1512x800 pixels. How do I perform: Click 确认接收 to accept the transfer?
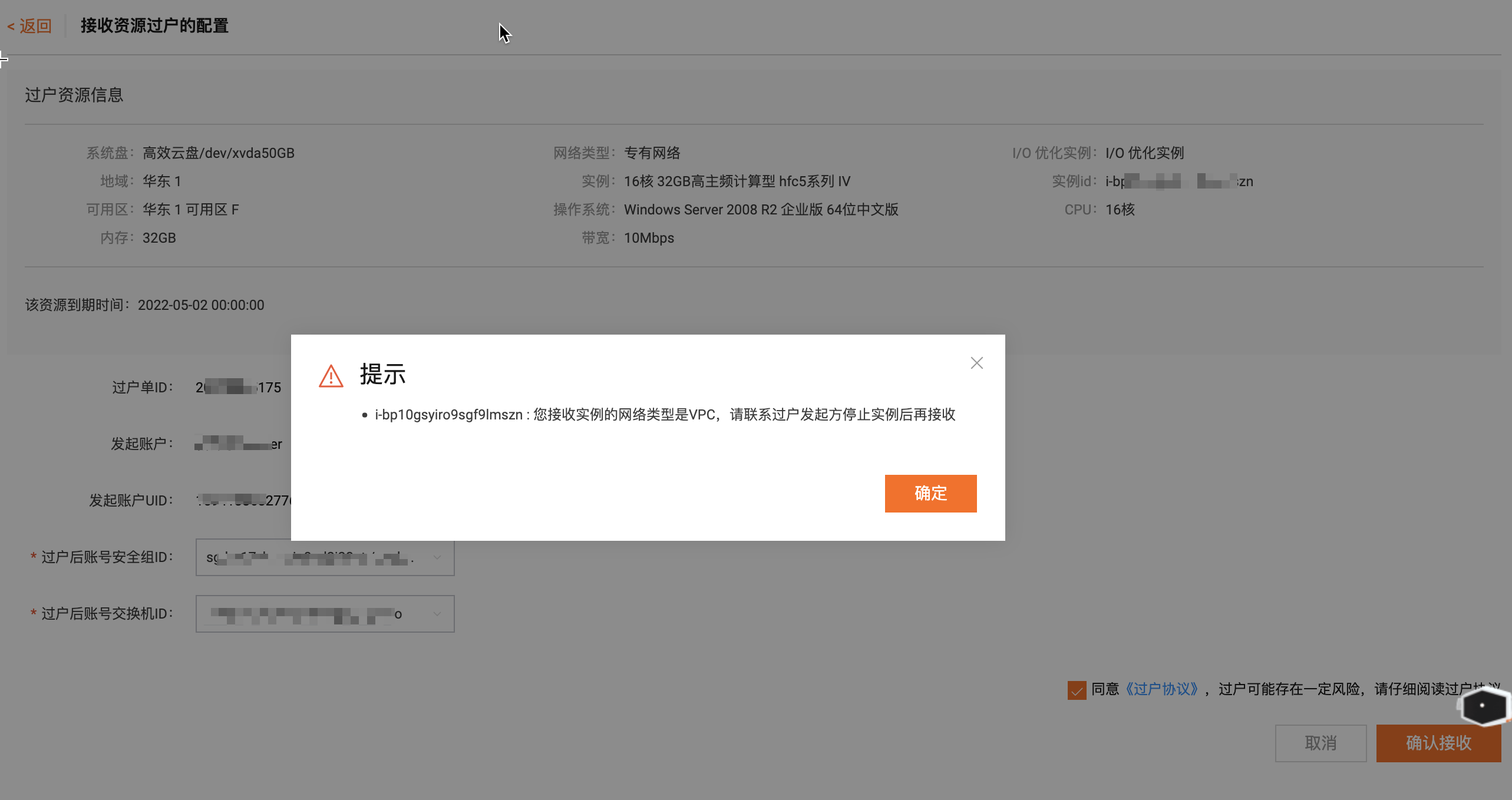1438,743
